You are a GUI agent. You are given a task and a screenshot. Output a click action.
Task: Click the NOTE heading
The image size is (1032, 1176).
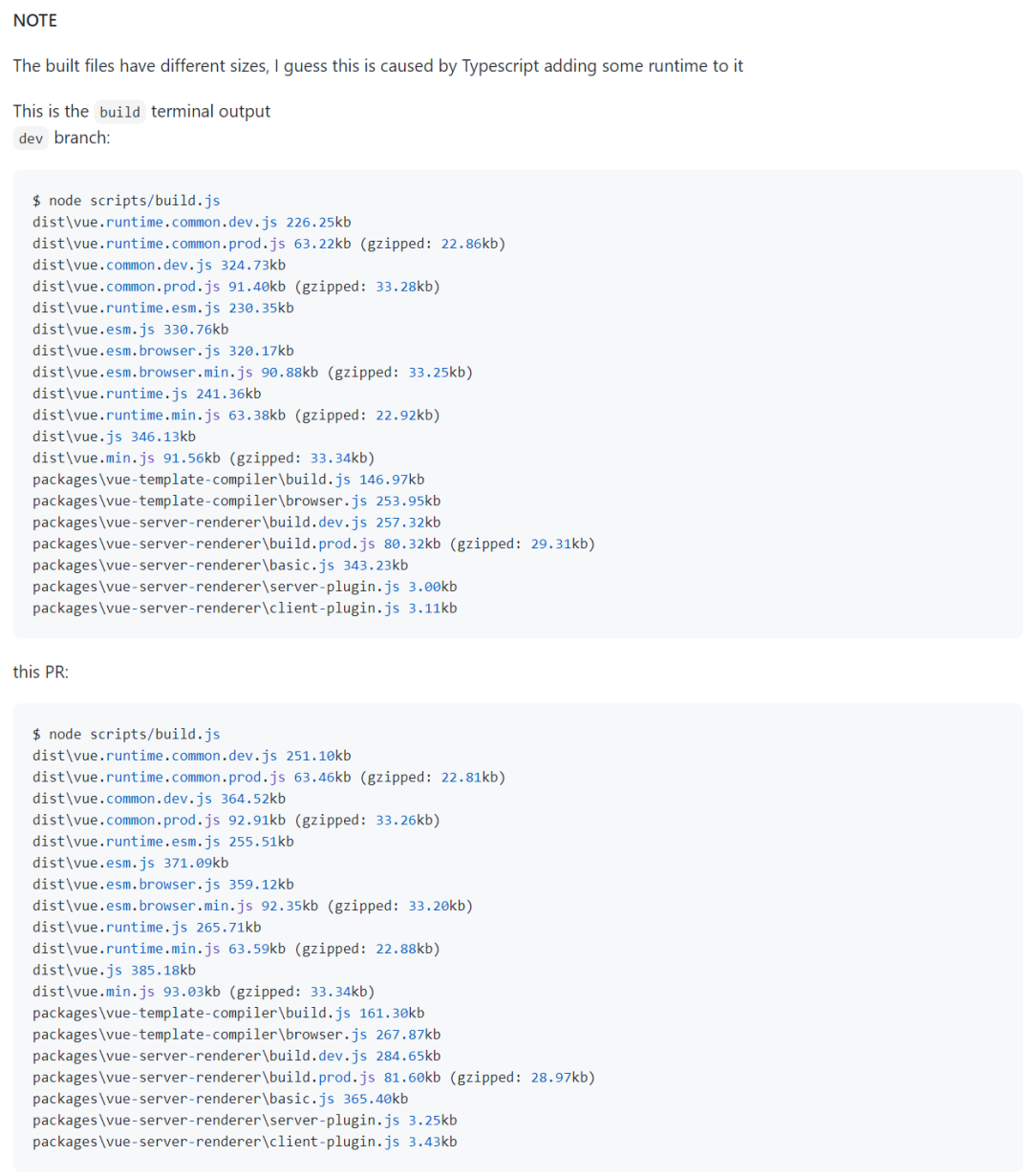(x=35, y=20)
